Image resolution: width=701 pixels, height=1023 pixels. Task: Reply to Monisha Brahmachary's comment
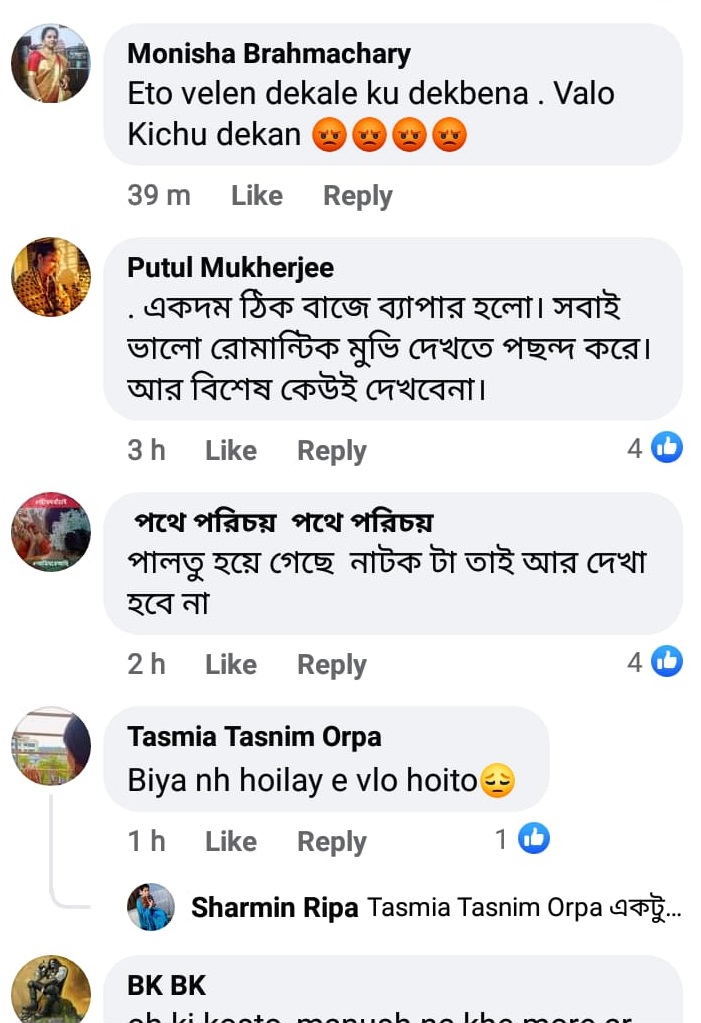pos(357,196)
